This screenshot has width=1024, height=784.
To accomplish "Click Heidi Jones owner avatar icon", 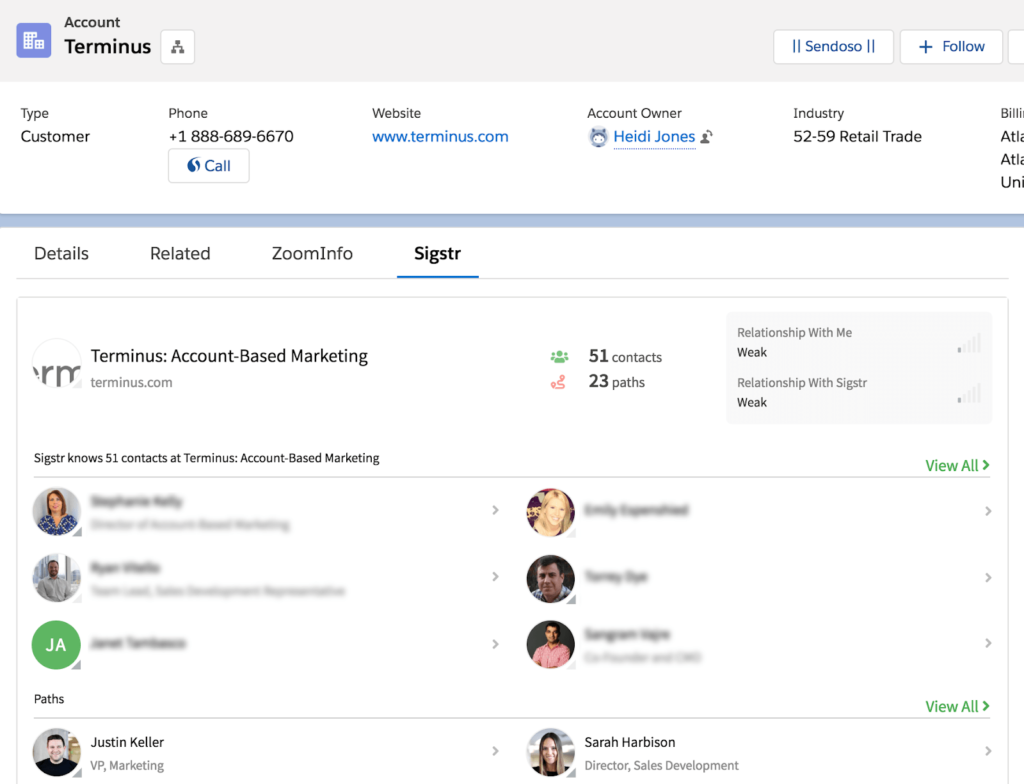I will 598,137.
